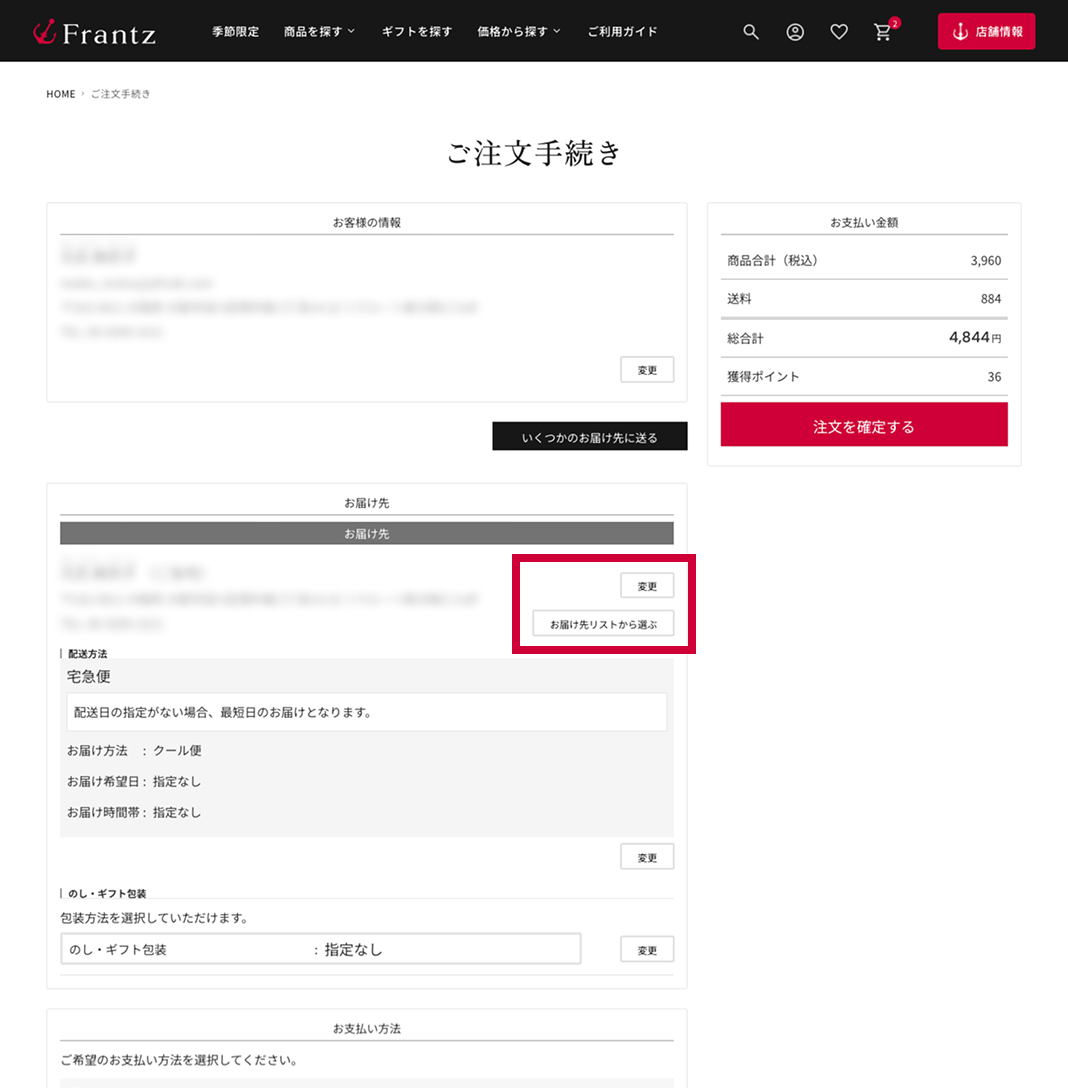Click the Frantz logo in header

(x=94, y=32)
